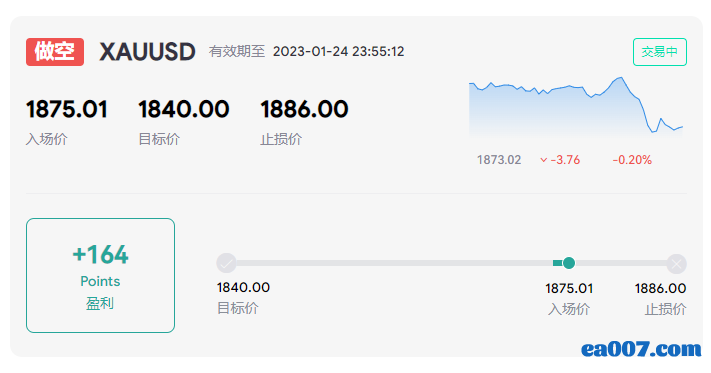Click the green current price slider dot
Image resolution: width=711 pixels, height=373 pixels.
(569, 263)
